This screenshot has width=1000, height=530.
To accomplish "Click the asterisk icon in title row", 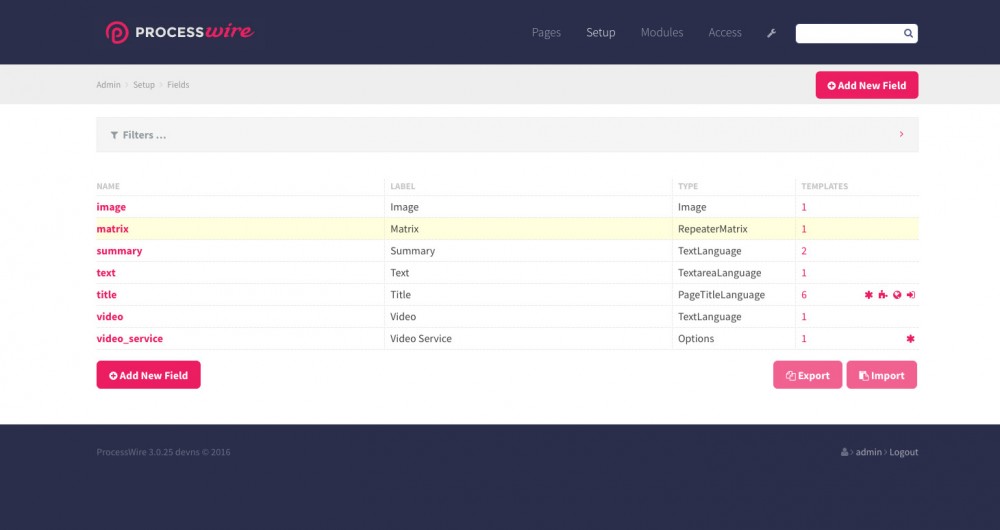I will (868, 295).
